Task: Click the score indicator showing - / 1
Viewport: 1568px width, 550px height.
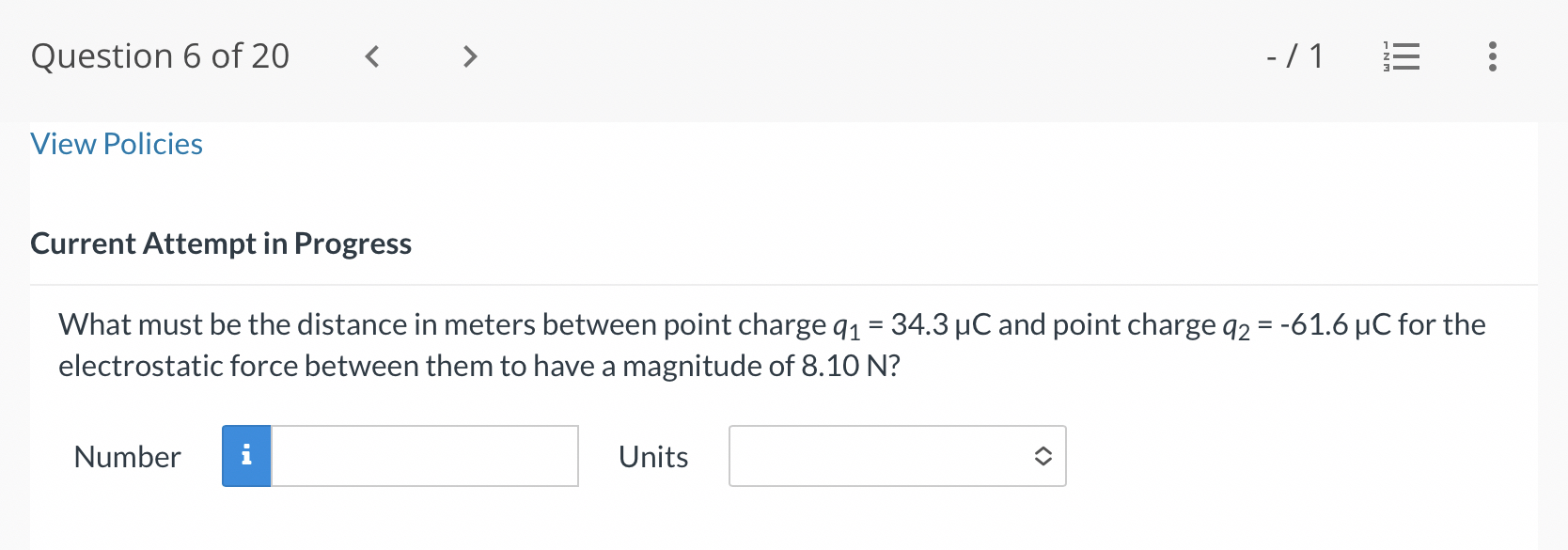Action: (1294, 56)
